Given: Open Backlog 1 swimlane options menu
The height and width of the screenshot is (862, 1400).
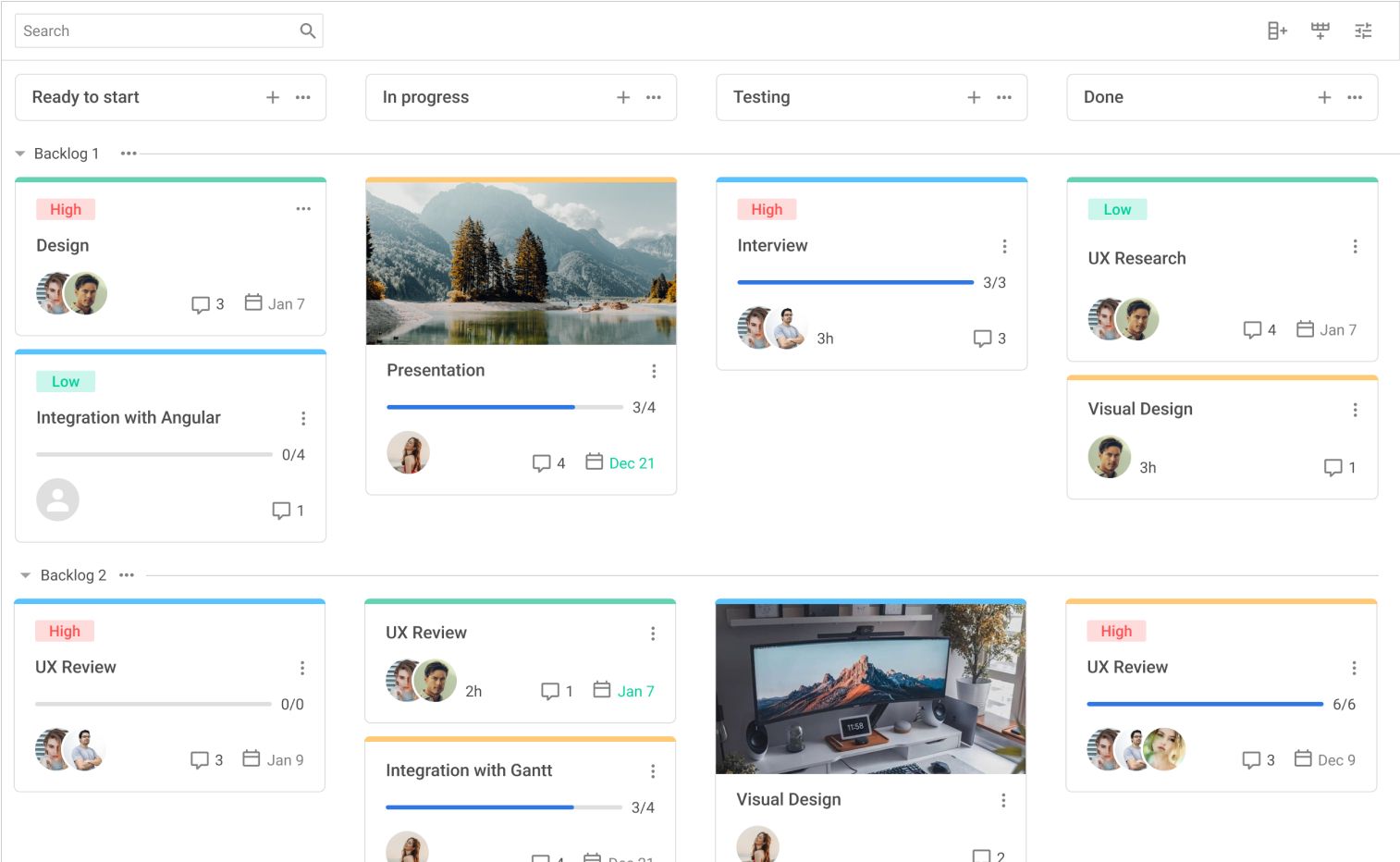Looking at the screenshot, I should coord(129,154).
